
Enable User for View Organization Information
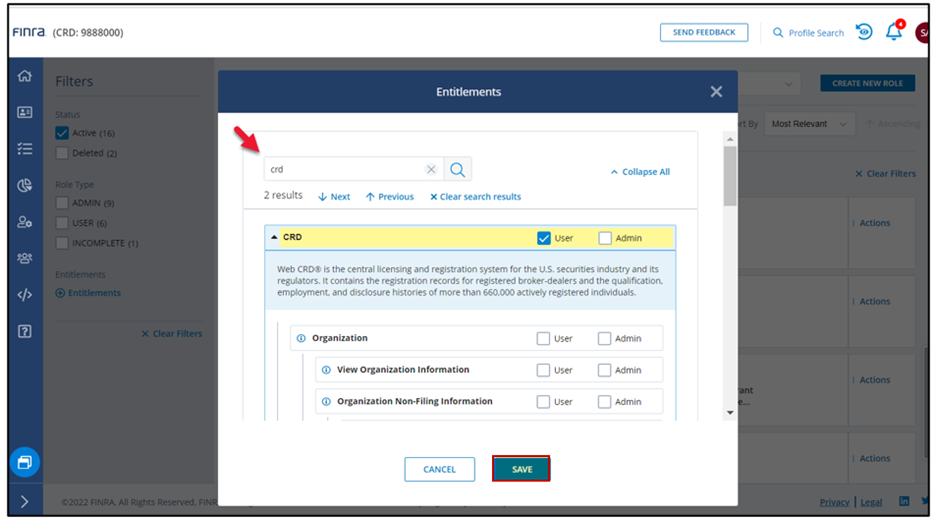click(x=544, y=370)
